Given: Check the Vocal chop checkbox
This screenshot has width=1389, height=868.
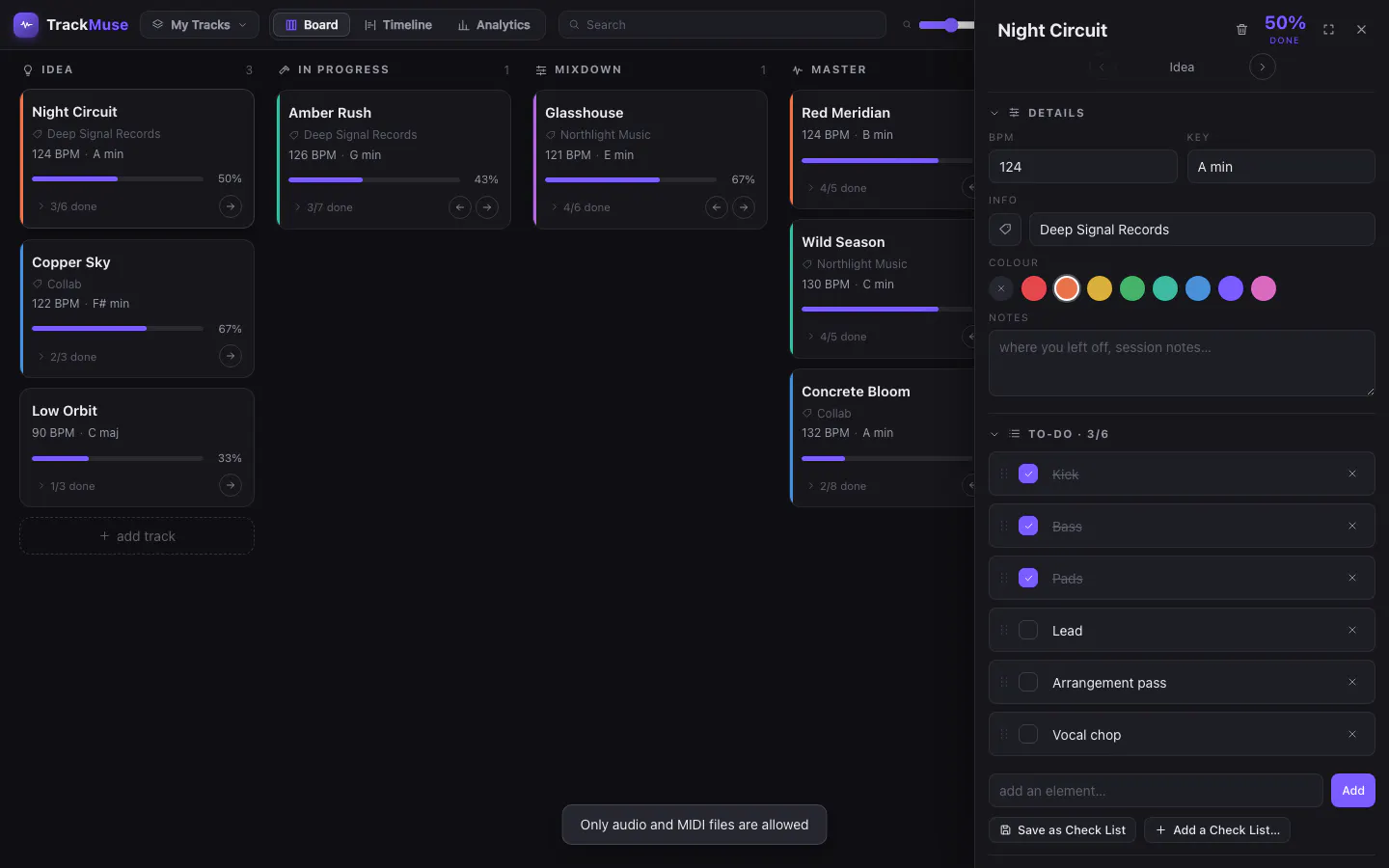Looking at the screenshot, I should 1028,734.
